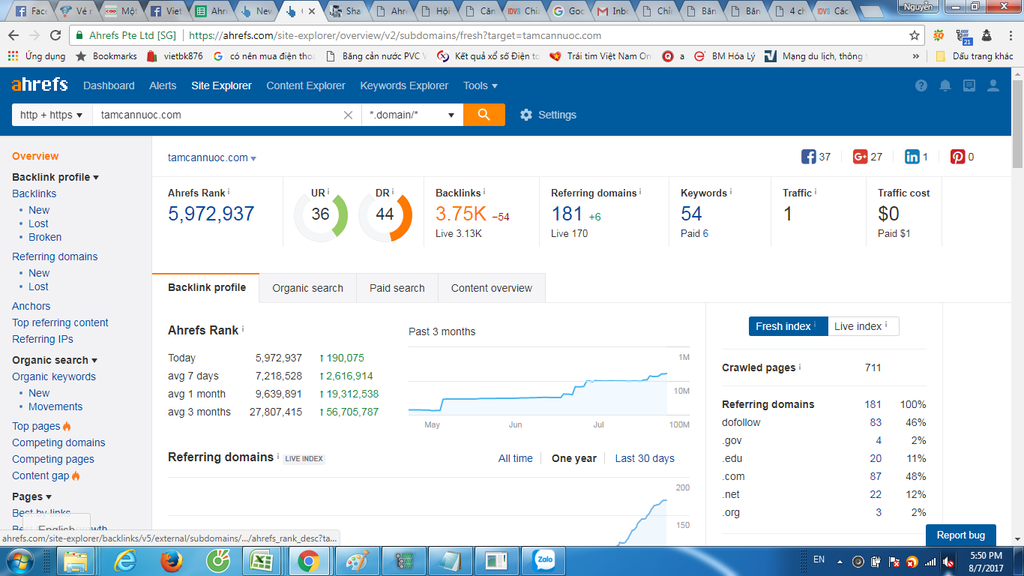The image size is (1024, 576).
Task: Open the Chrome three-dot menu
Action: click(1011, 35)
